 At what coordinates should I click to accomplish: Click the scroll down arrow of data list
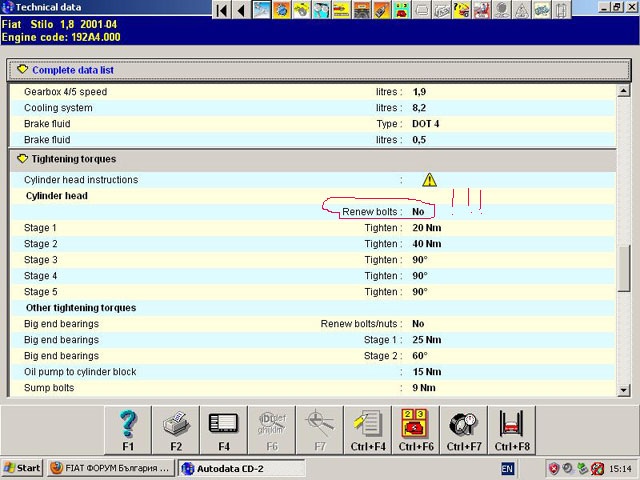tap(623, 390)
